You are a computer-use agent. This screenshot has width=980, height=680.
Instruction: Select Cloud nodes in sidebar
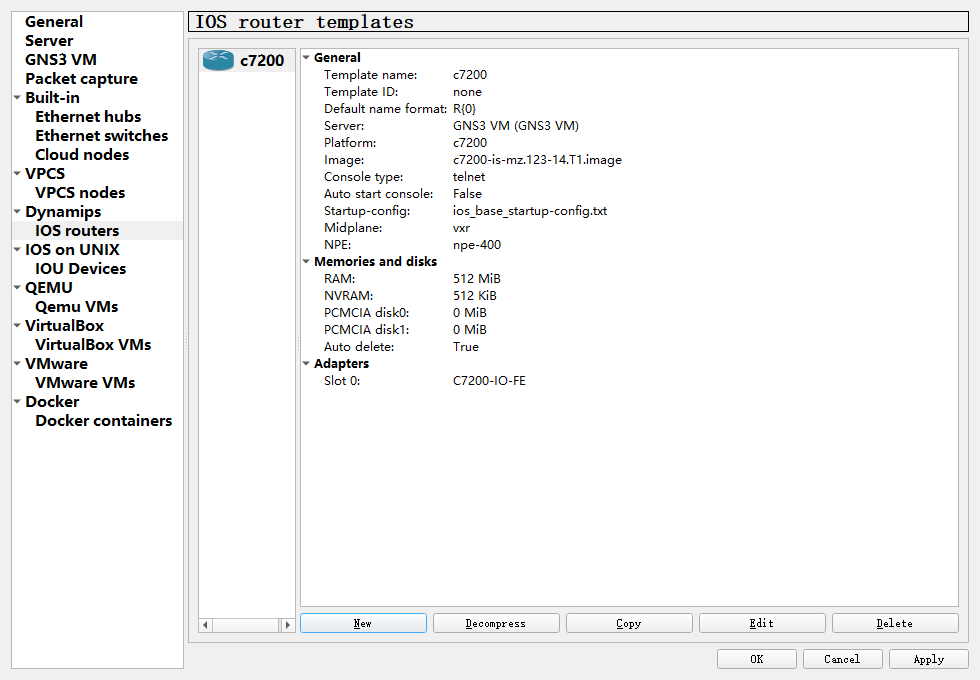pos(82,154)
